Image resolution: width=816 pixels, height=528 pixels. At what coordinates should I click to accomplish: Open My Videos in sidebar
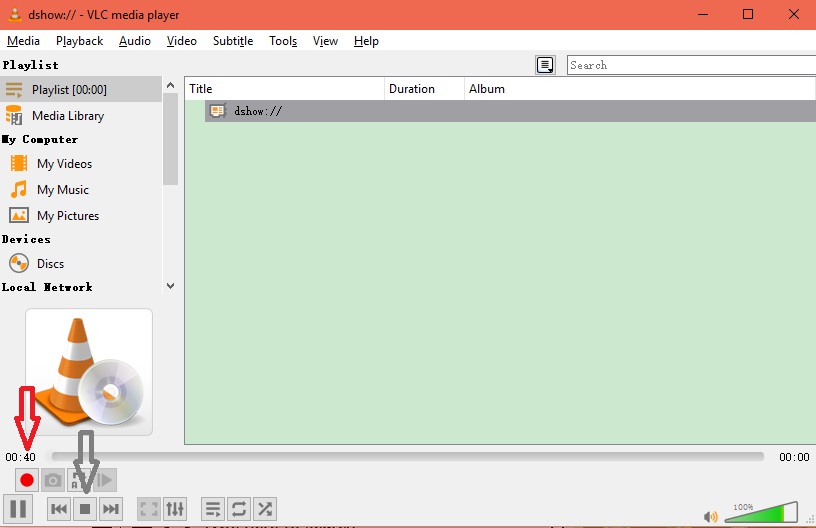pyautogui.click(x=81, y=164)
